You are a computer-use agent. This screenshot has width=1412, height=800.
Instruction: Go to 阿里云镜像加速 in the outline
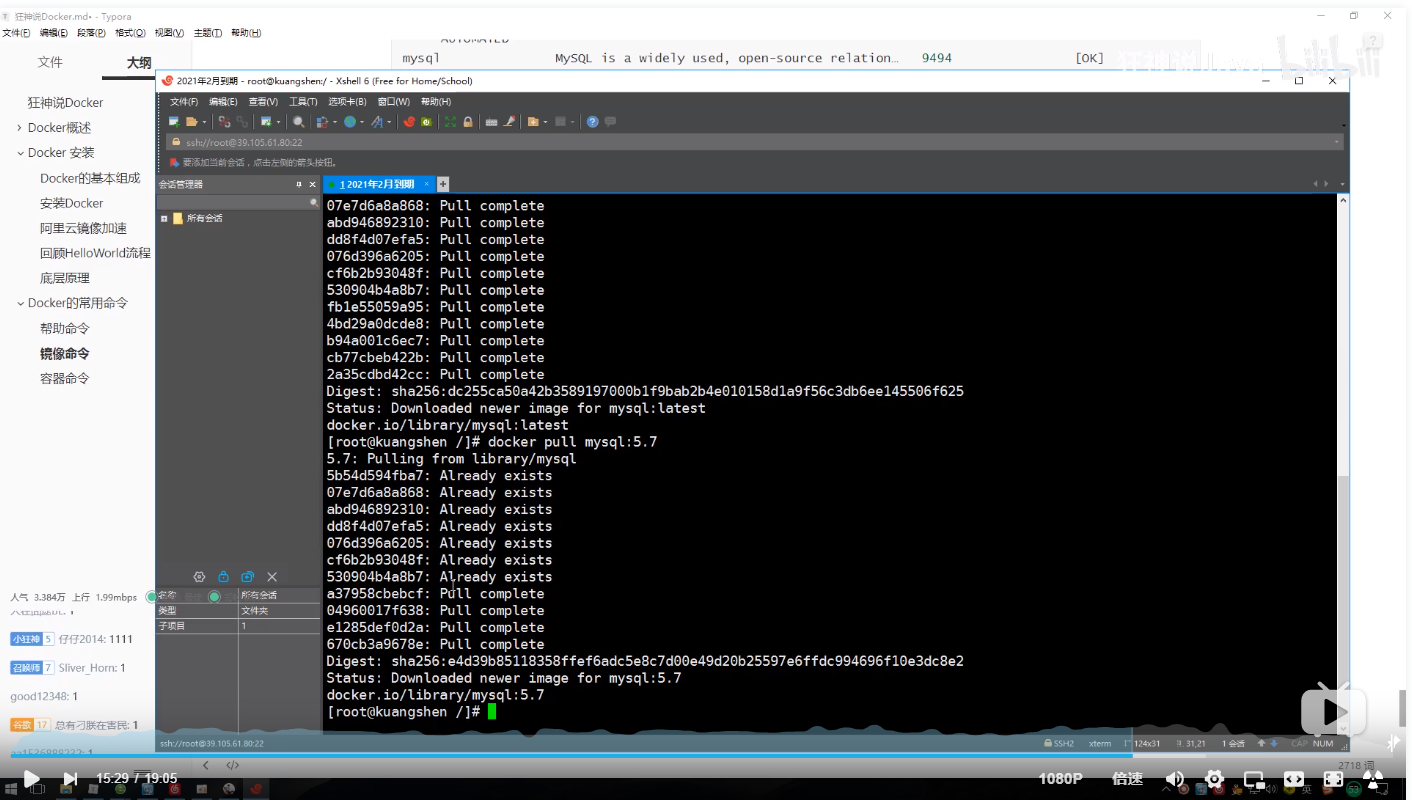click(84, 228)
